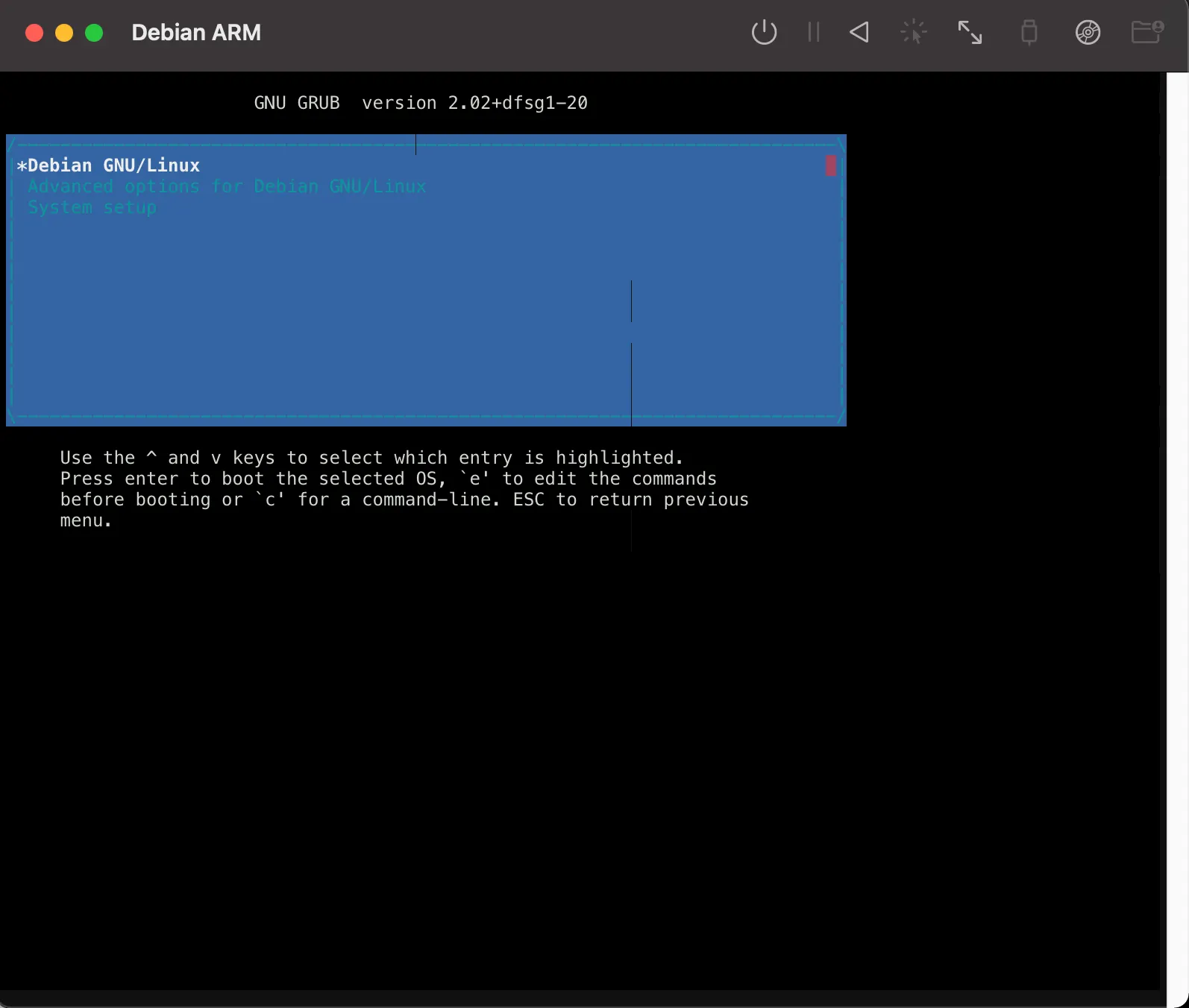This screenshot has width=1189, height=1008.
Task: Click the GNU GRUB version header text
Action: (421, 103)
